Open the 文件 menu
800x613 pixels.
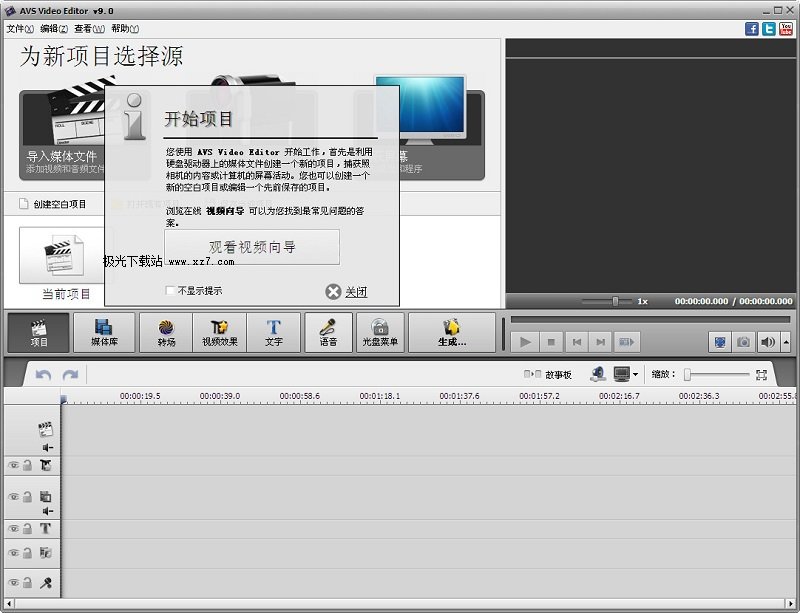(20, 29)
